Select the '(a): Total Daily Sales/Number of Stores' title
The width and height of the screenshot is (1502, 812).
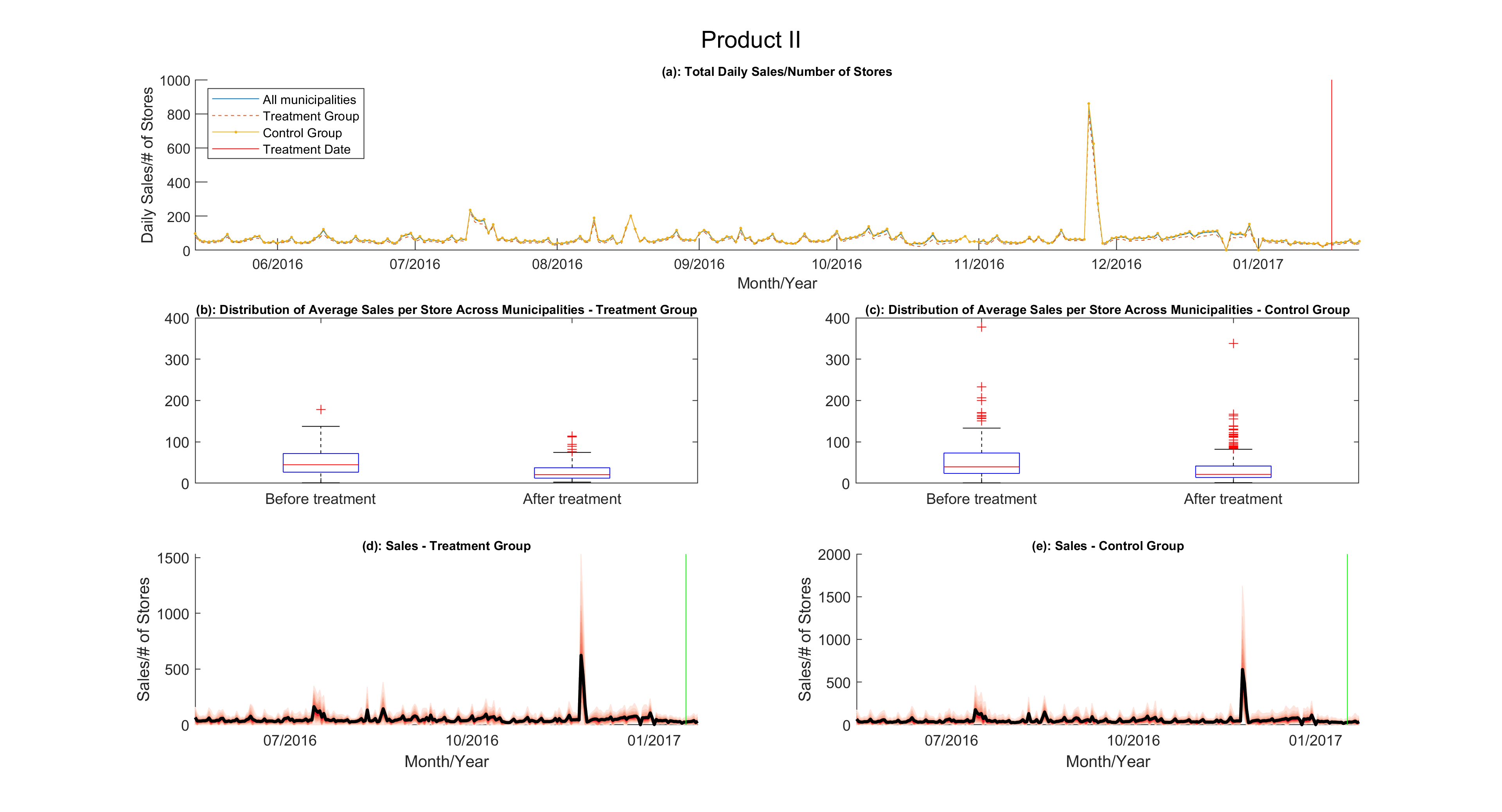776,72
